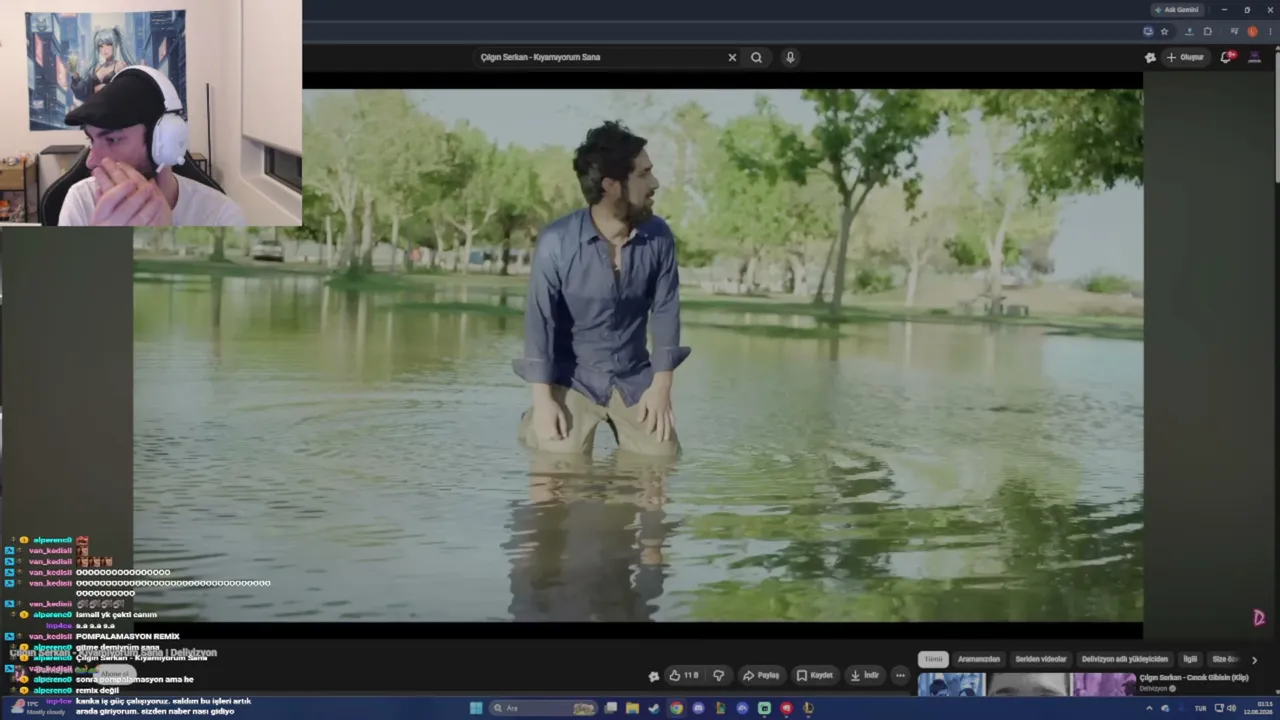The height and width of the screenshot is (720, 1280).
Task: Show hidden system tray icons chevron
Action: 1149,708
